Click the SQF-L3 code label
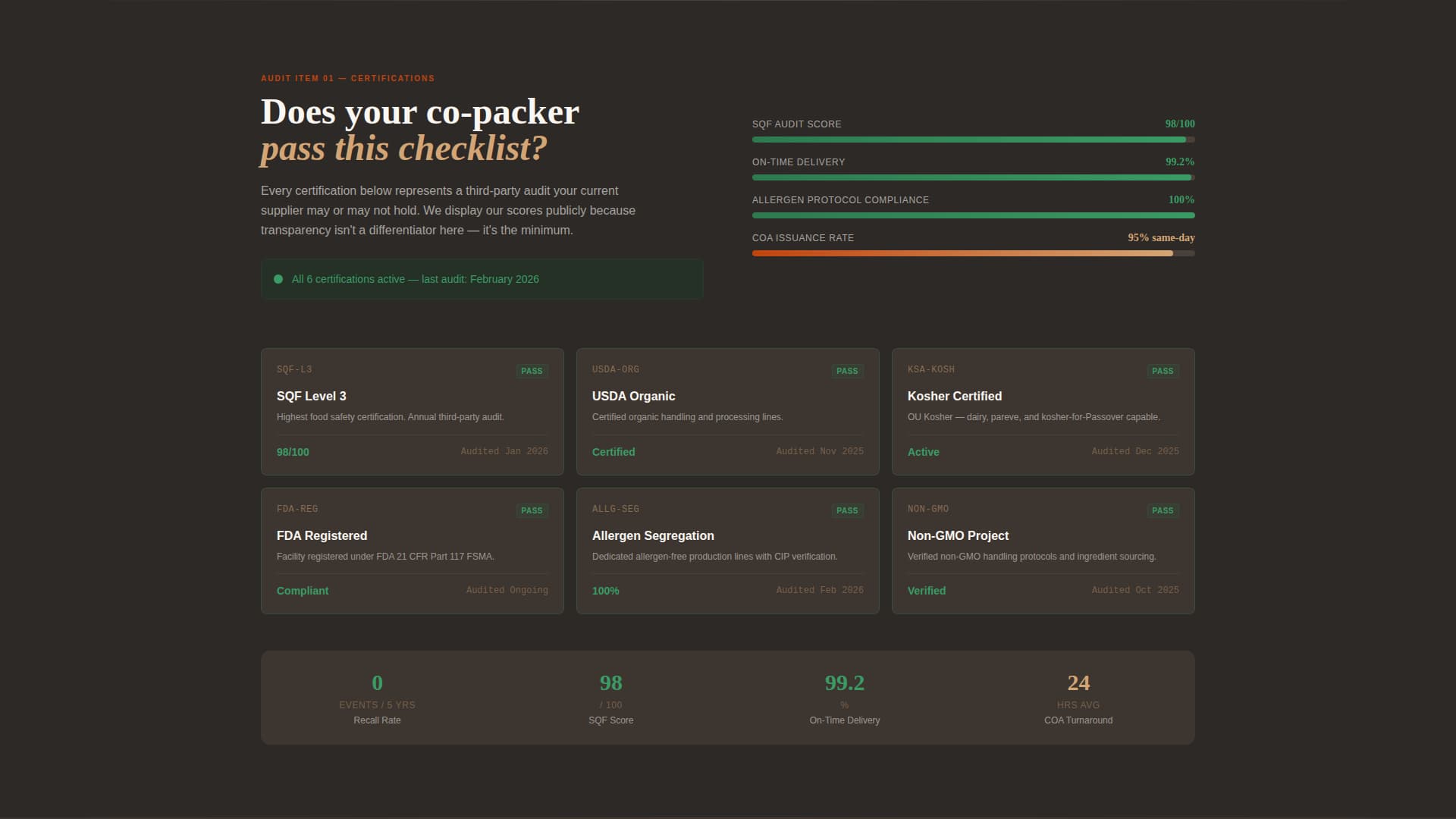The image size is (1456, 819). click(293, 369)
